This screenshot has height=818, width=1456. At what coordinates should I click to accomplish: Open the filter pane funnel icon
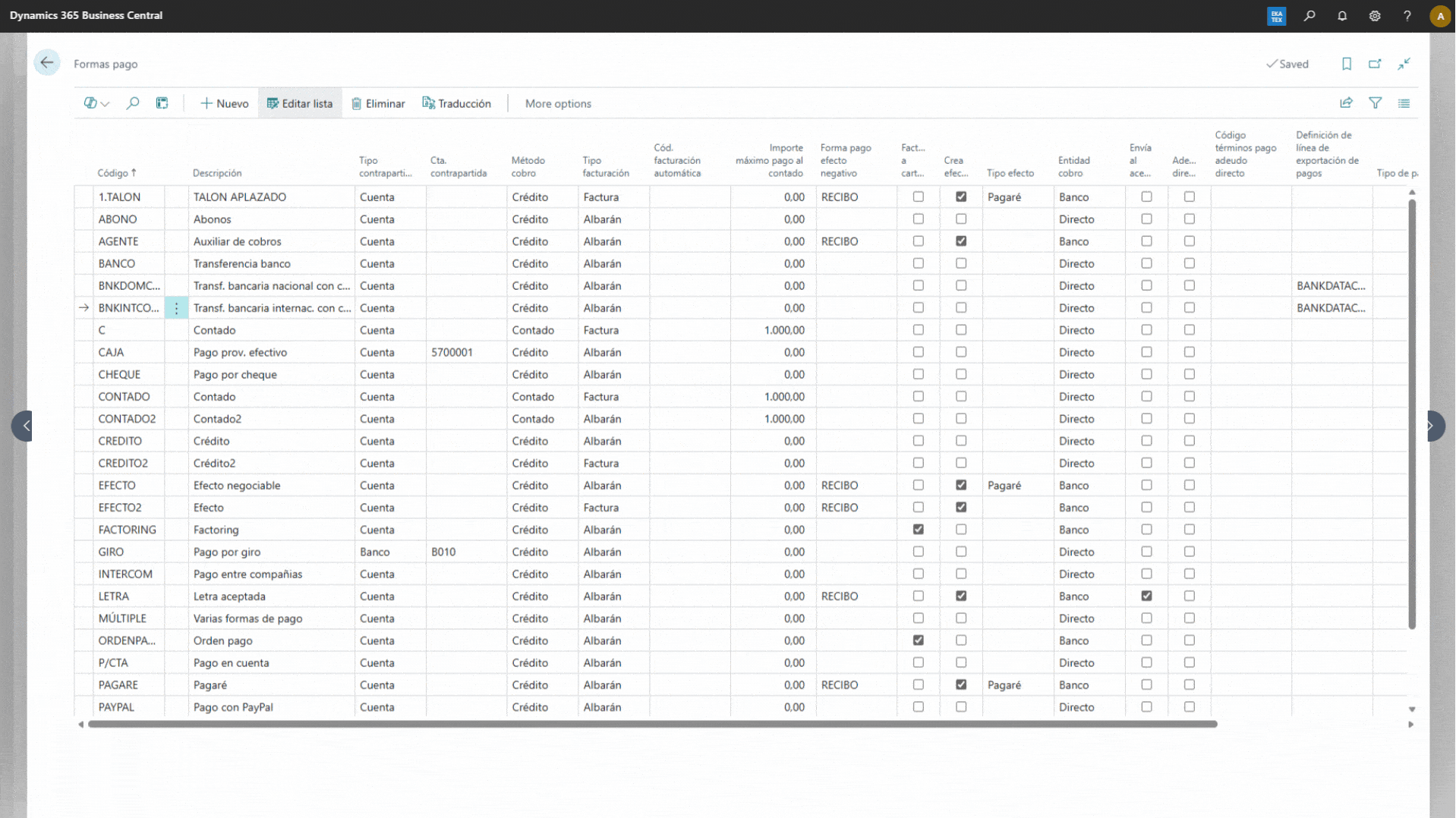click(x=1375, y=103)
